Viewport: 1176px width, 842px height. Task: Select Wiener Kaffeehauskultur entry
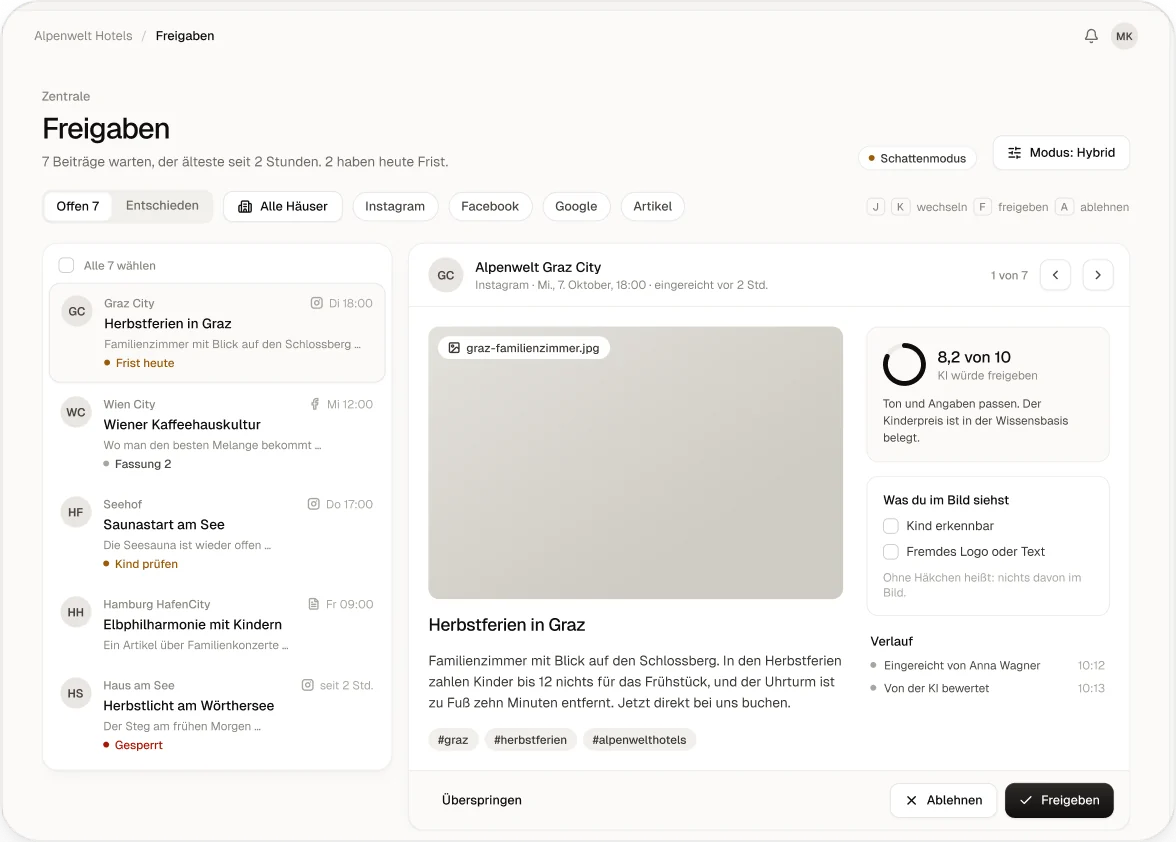pos(217,433)
